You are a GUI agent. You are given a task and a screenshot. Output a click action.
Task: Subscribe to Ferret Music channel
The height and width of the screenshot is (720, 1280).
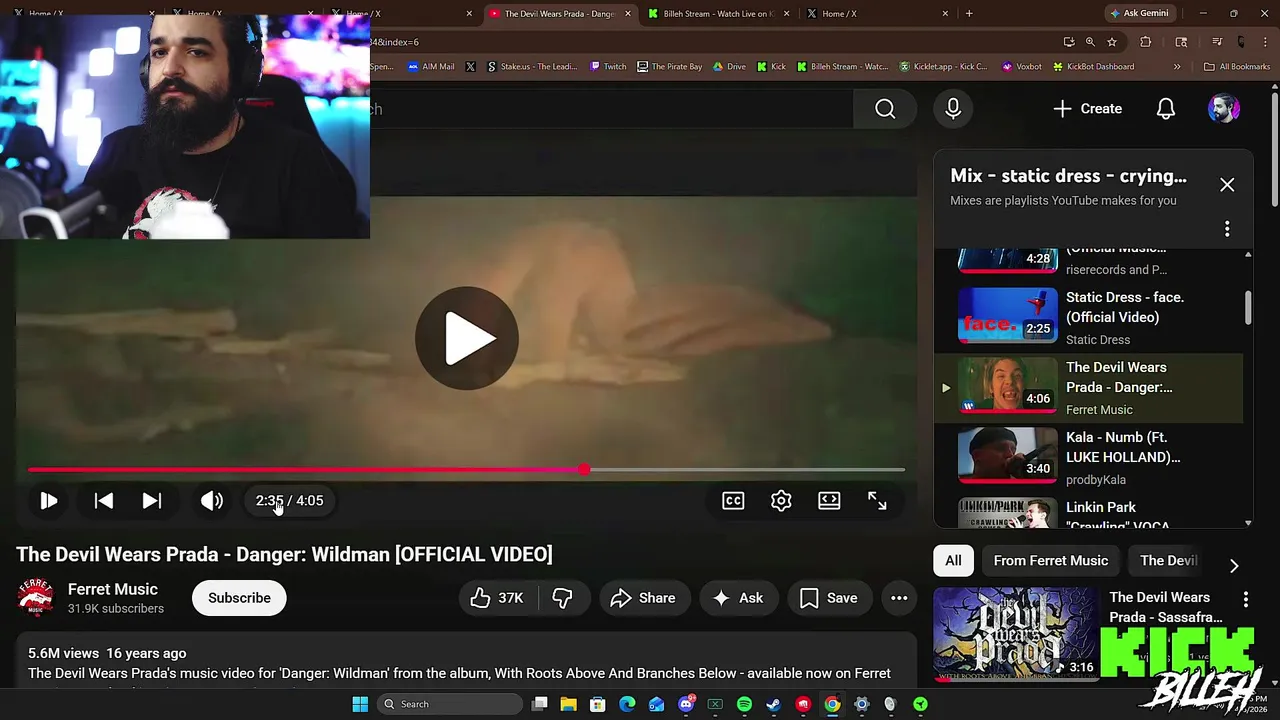click(239, 598)
